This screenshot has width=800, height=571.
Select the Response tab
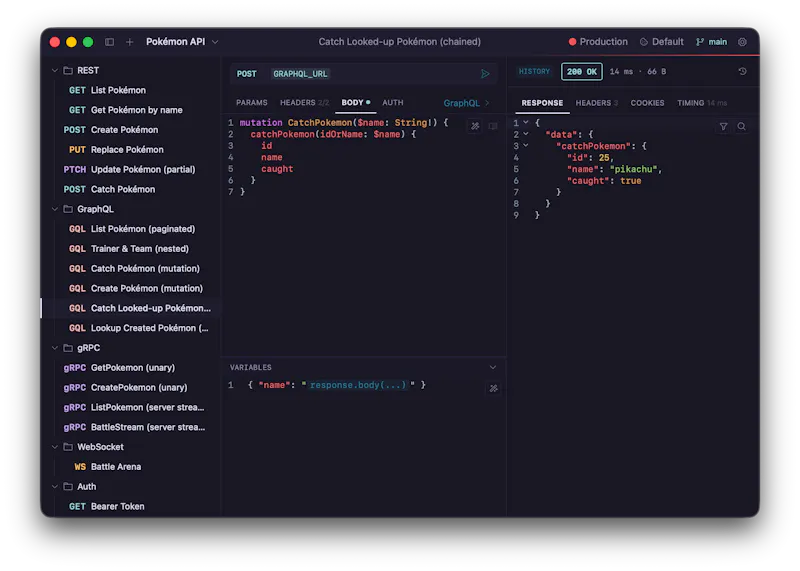coord(542,103)
